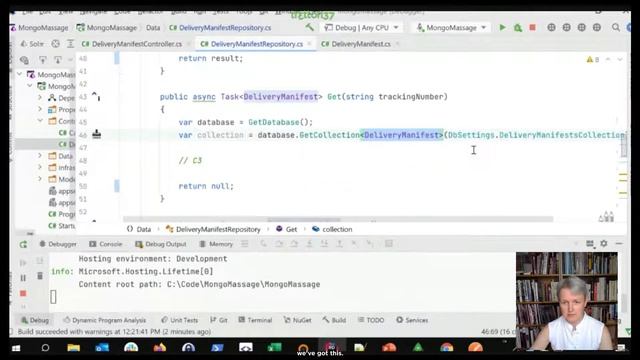Open the warnings indicator showing 8 issues
The image size is (640, 360).
click(x=593, y=60)
